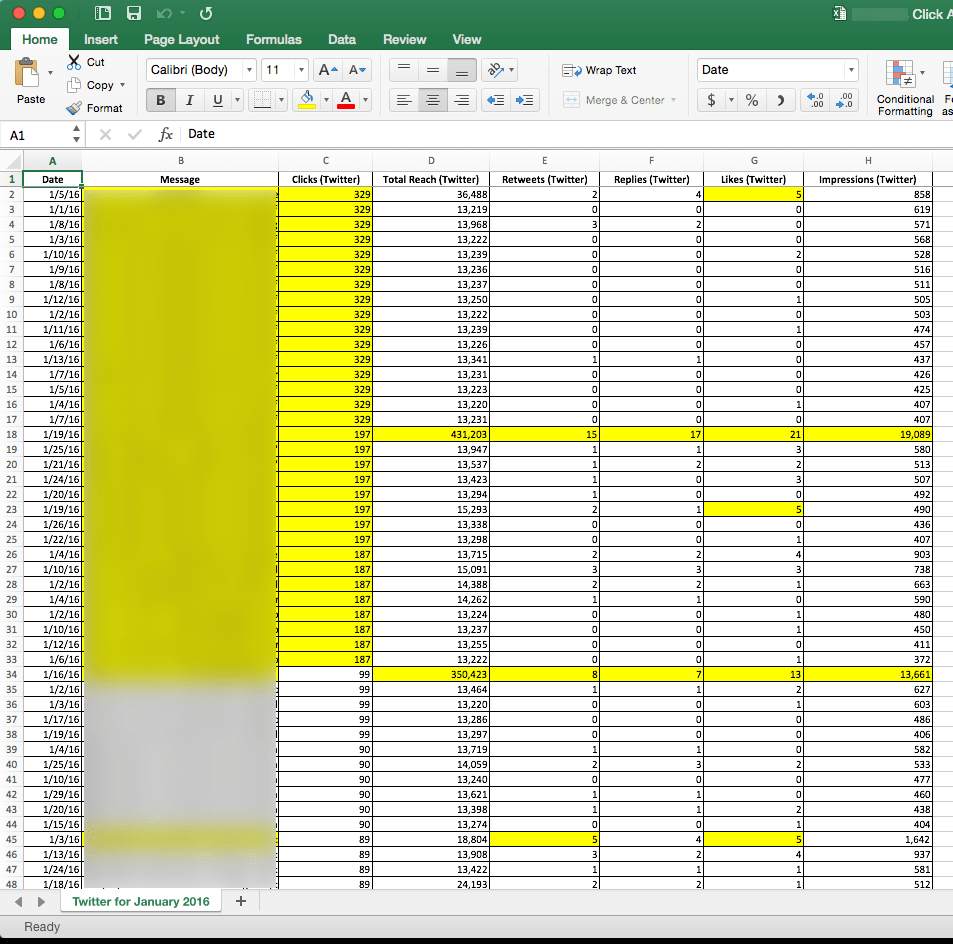Apply yellow fill color

coord(307,100)
